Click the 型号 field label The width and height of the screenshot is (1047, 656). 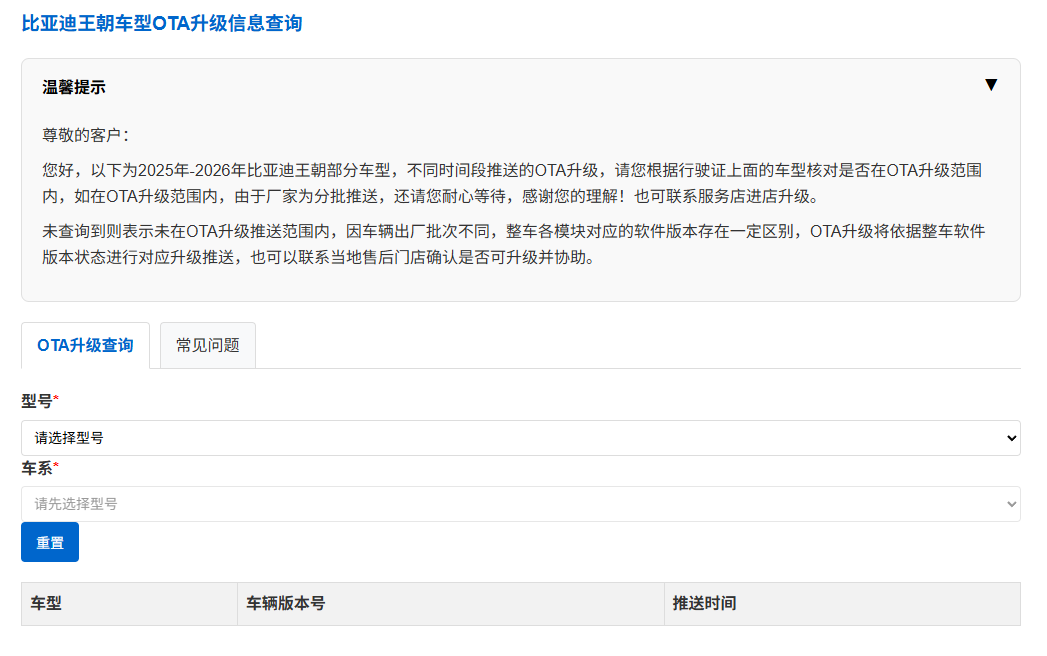point(37,400)
